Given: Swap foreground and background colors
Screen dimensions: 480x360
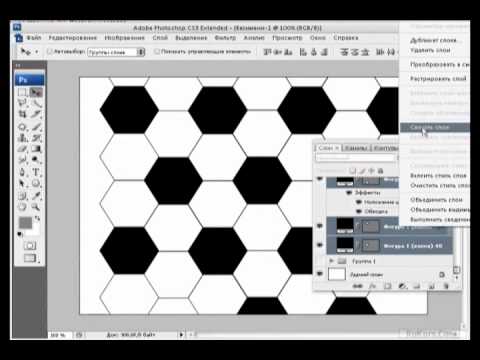Looking at the screenshot, I should pos(38,218).
